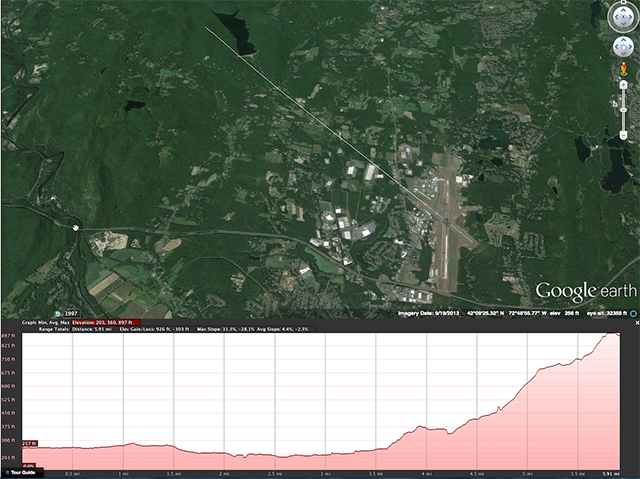Open historical imagery clock icon near 1997

tap(58, 314)
